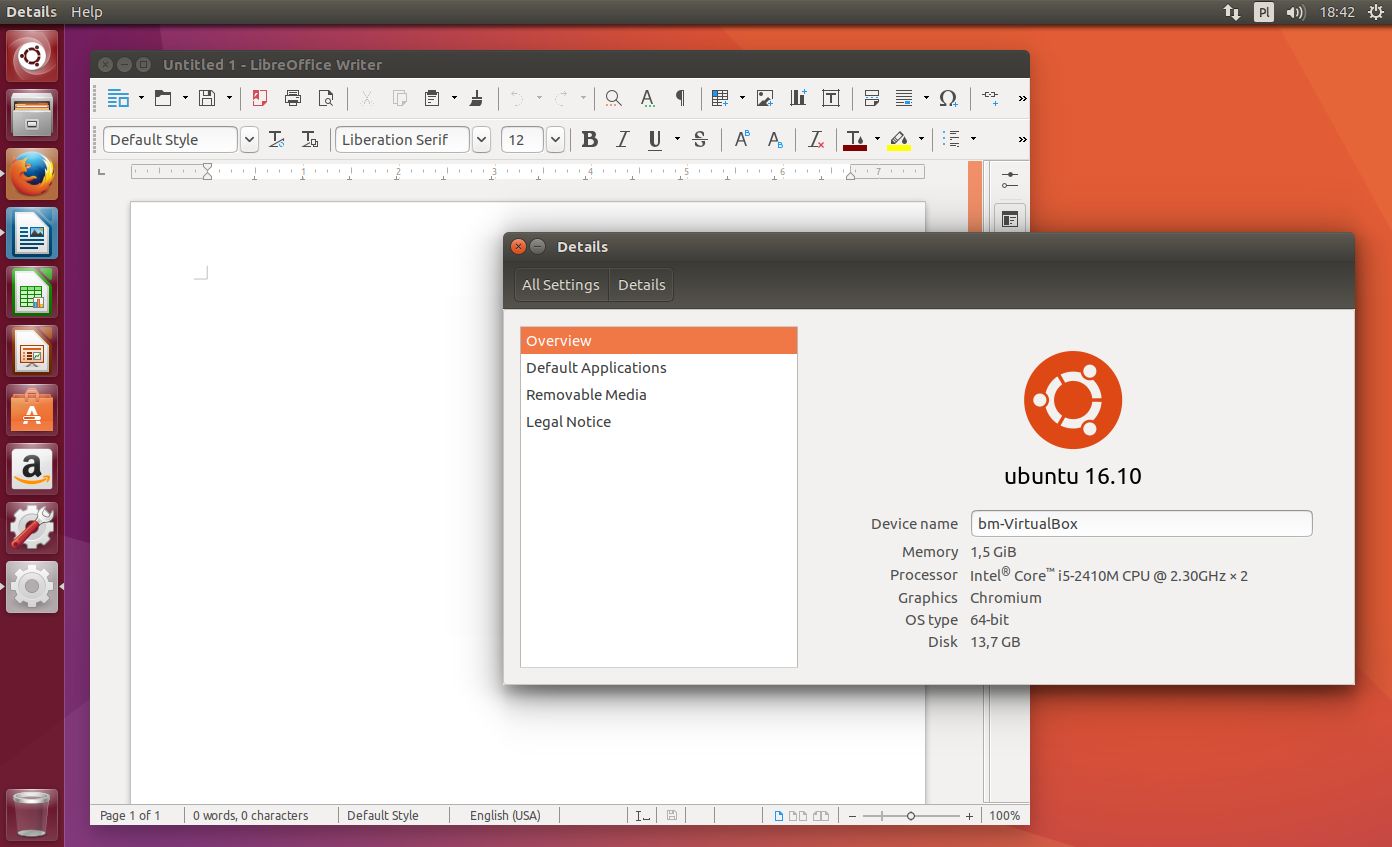Click the Insert Image icon
Image resolution: width=1392 pixels, height=847 pixels.
[765, 98]
